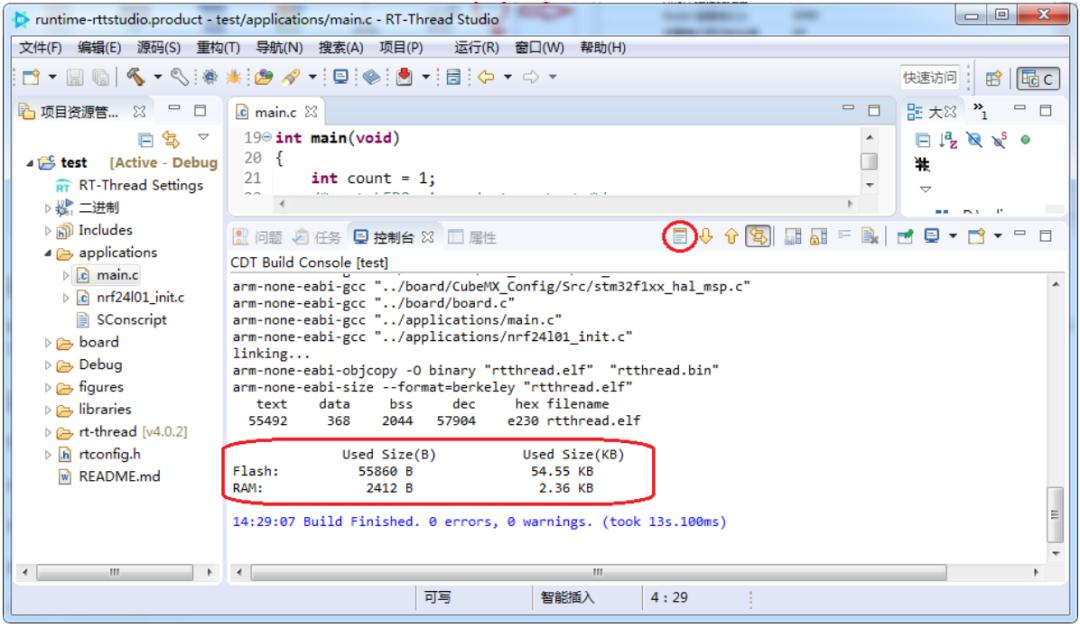
Task: Open the 运行(R) menu
Action: pos(477,48)
